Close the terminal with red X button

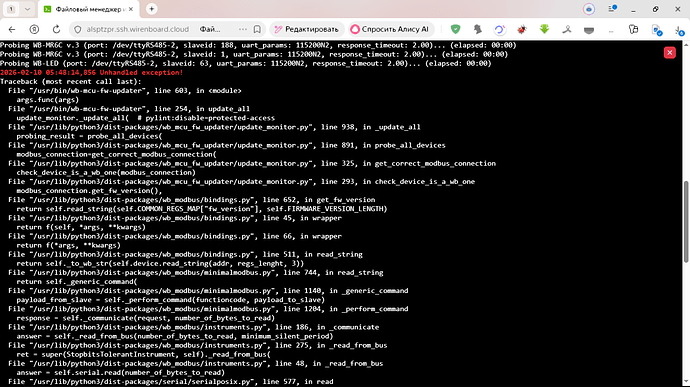click(669, 53)
